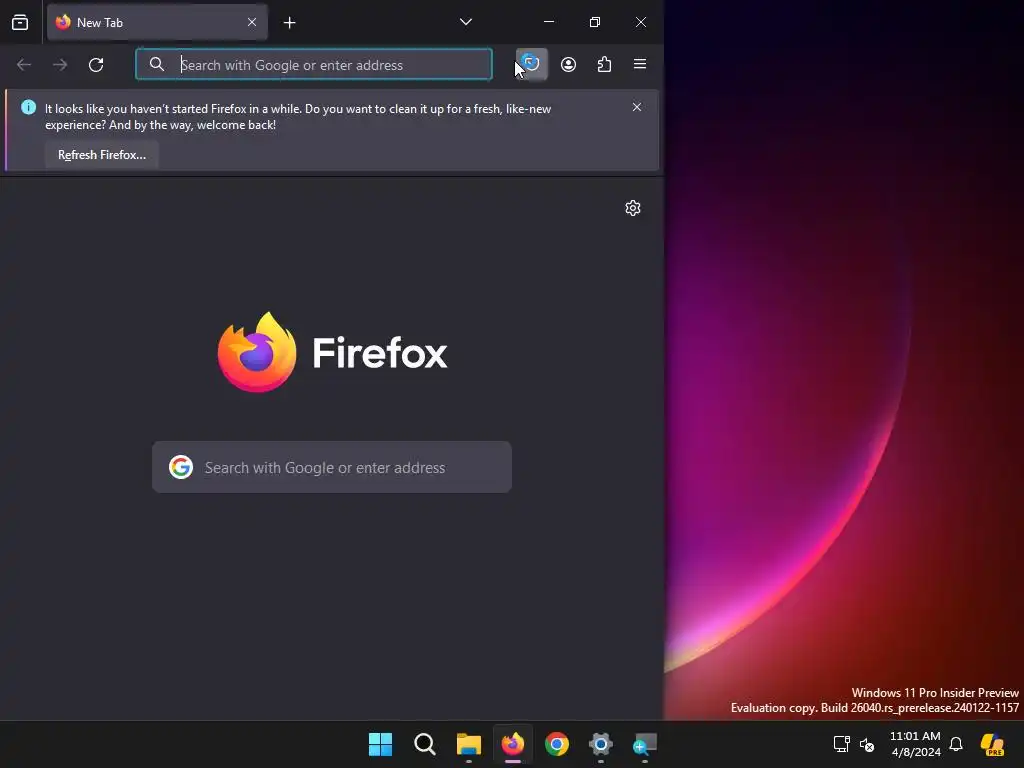Click the new tab page search box

[332, 467]
